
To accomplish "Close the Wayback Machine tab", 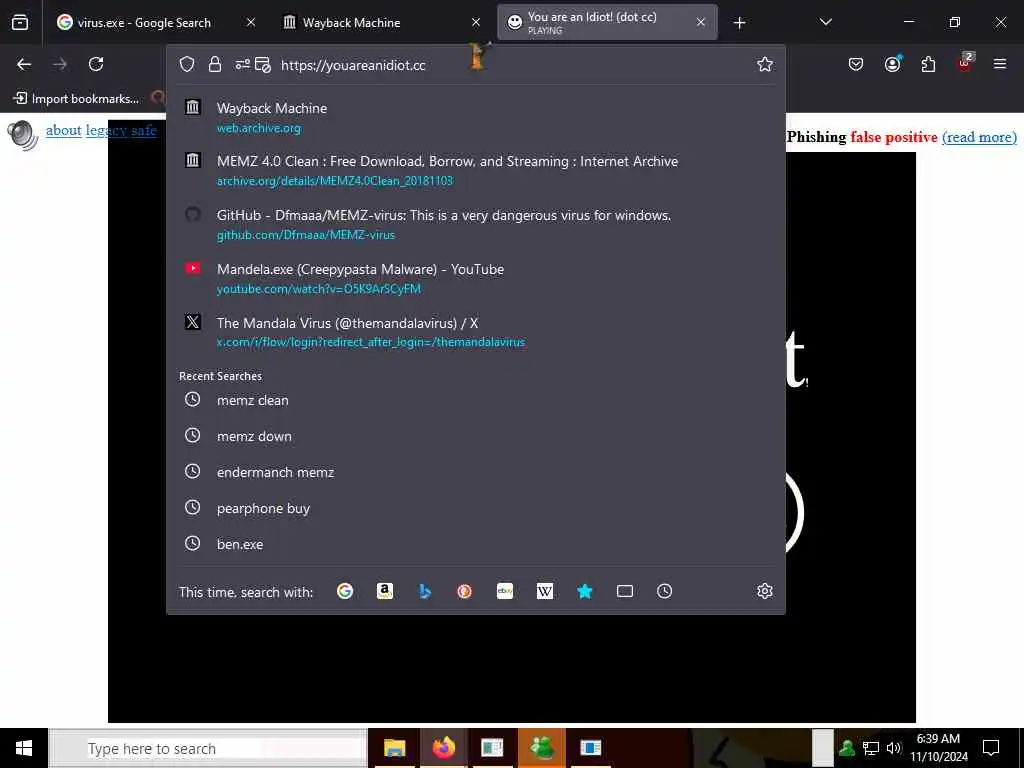I will (476, 23).
